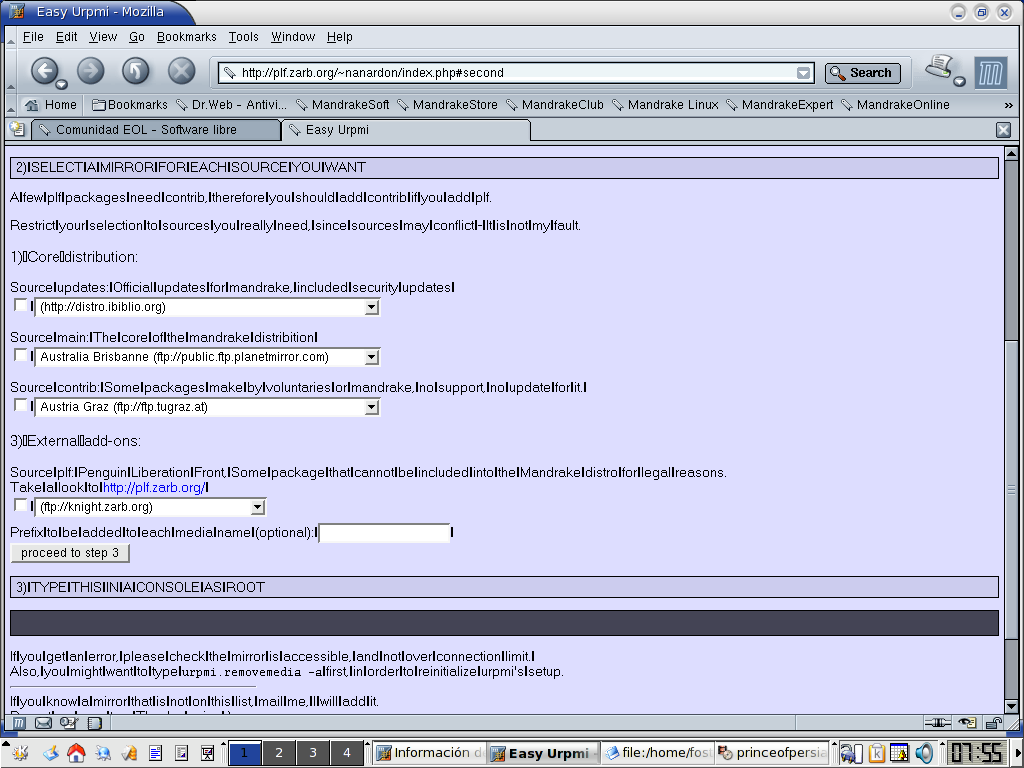The height and width of the screenshot is (768, 1024).
Task: Reload the page with the Reload button
Action: (136, 71)
